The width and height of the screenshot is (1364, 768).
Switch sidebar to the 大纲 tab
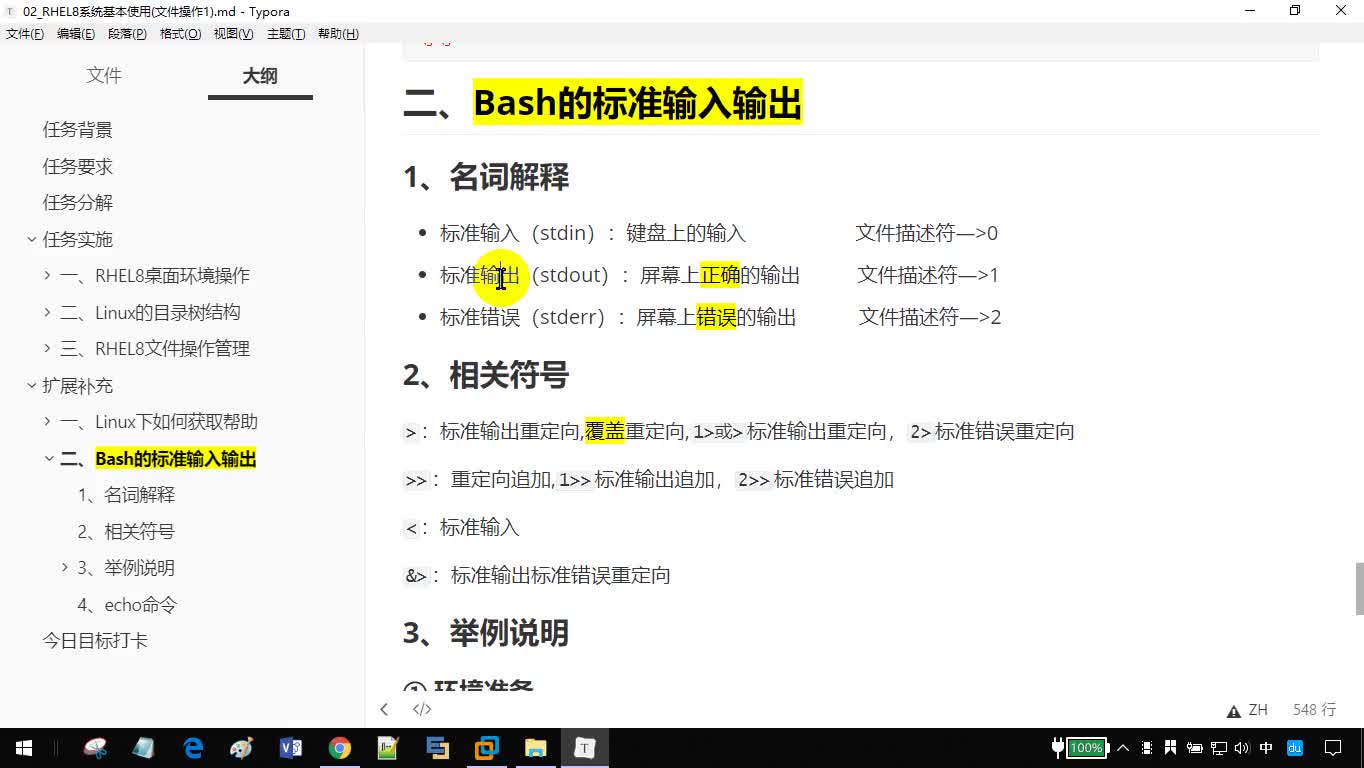(x=260, y=76)
